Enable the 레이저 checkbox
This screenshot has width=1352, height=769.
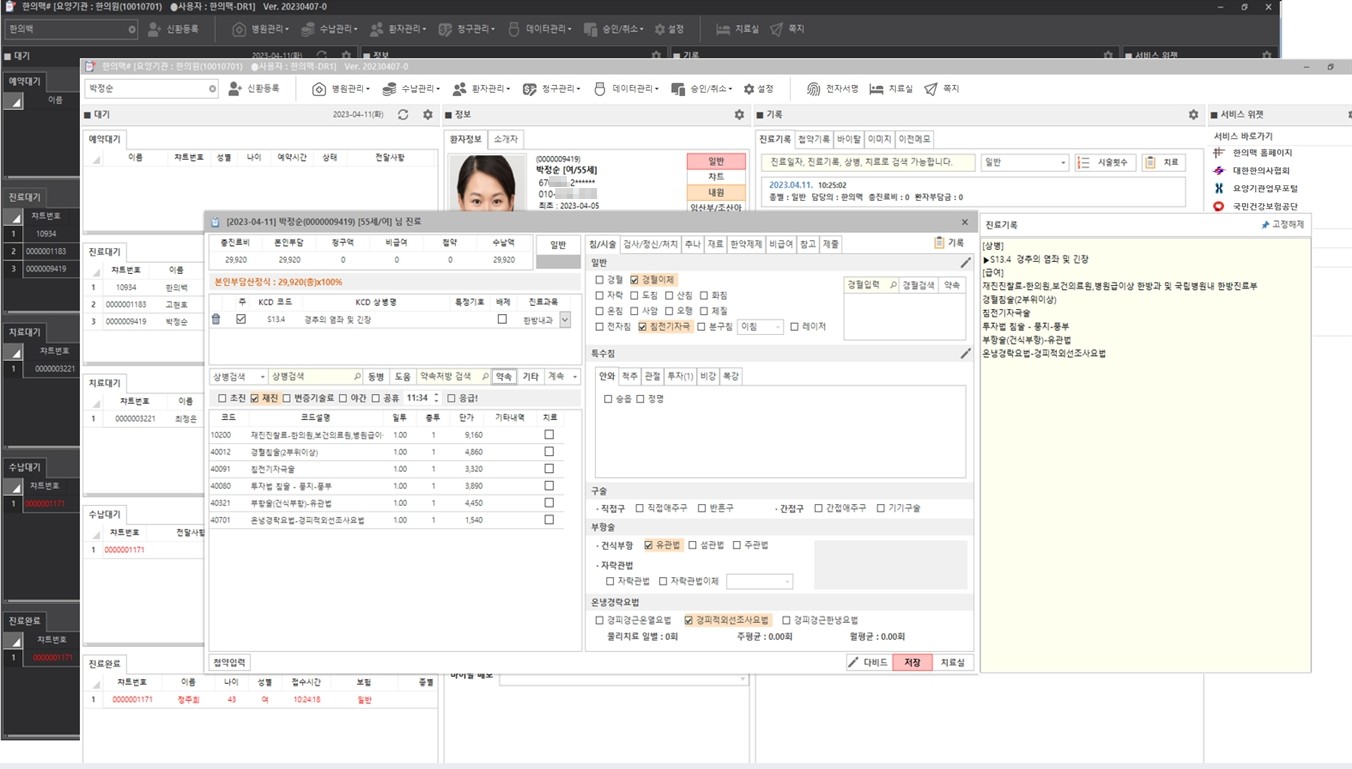(794, 326)
